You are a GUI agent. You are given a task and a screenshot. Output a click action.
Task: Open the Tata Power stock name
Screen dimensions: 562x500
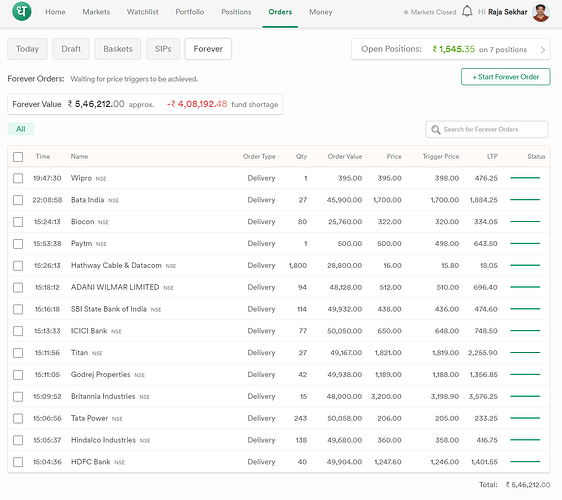click(x=89, y=418)
